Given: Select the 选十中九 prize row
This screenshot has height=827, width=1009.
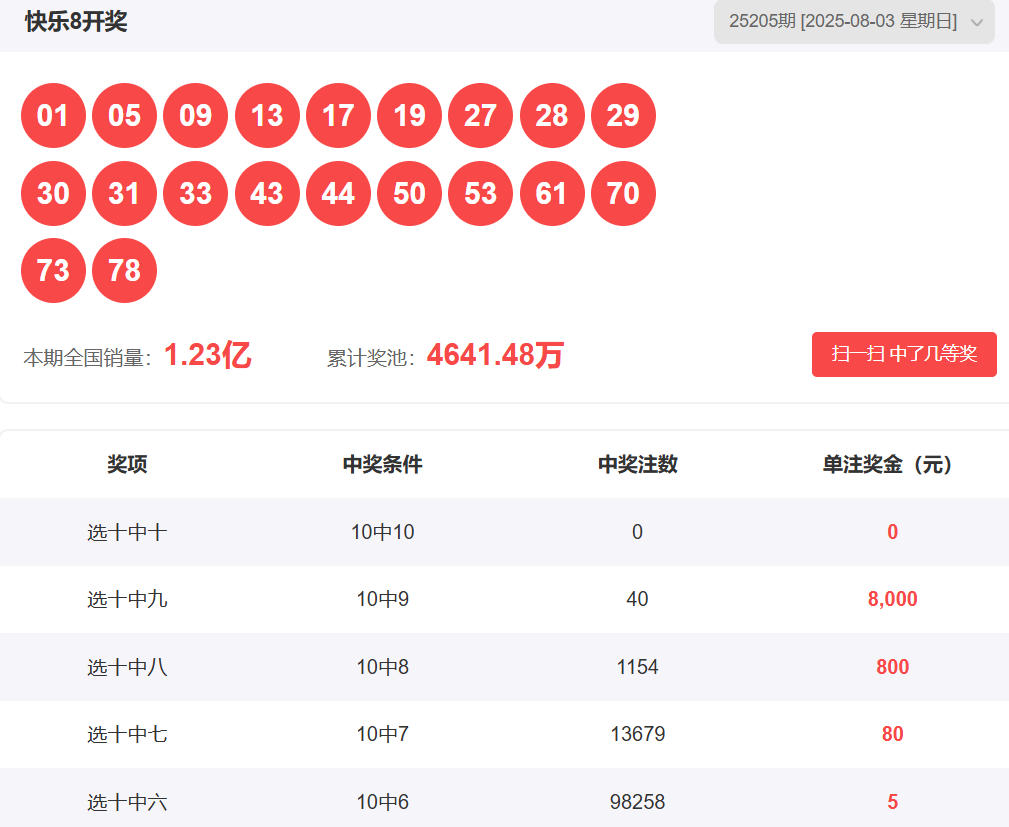Looking at the screenshot, I should click(504, 599).
